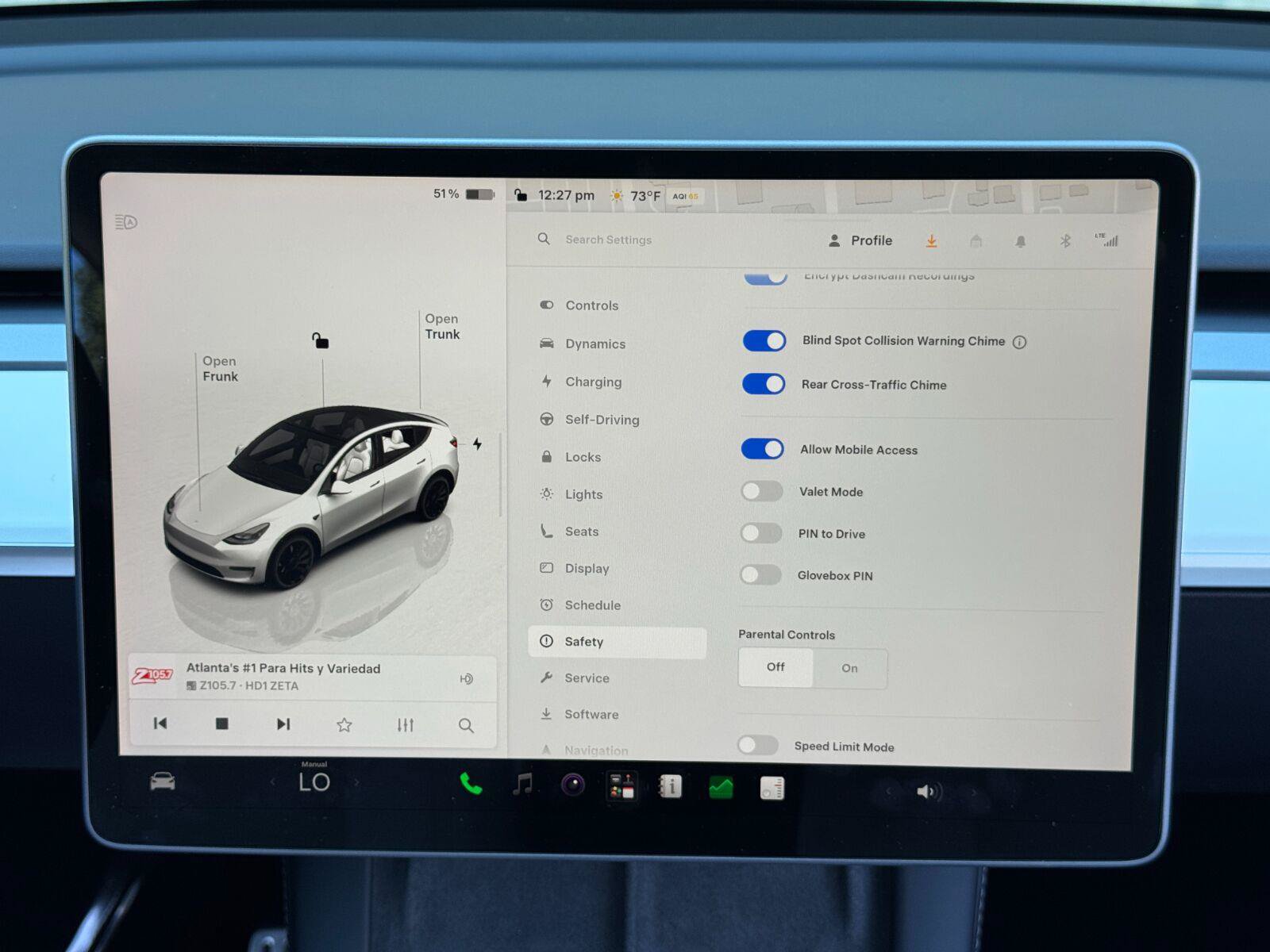Tap the auto headlights icon
The width and height of the screenshot is (1270, 952).
pos(126,222)
